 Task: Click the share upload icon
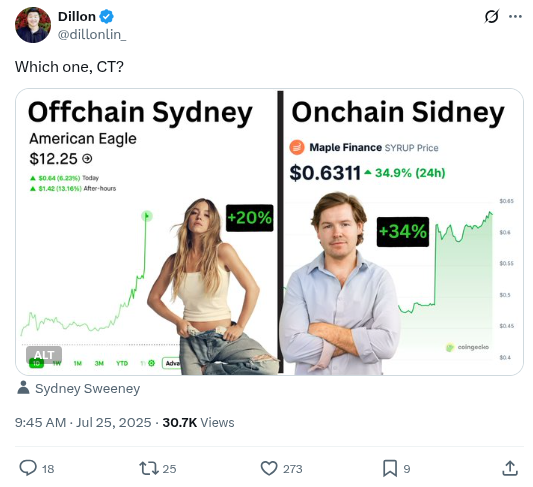(x=510, y=468)
